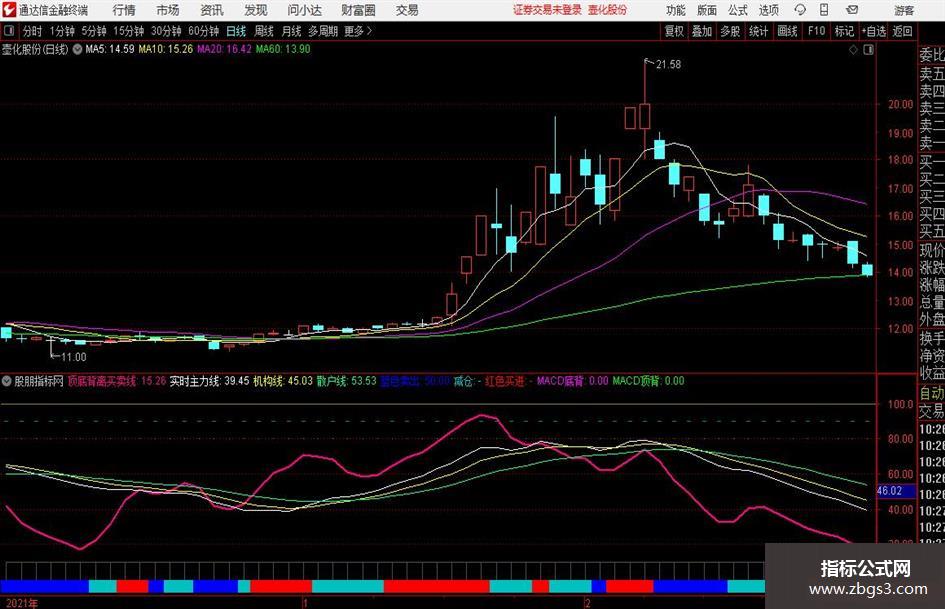Click the 换手 row in right sidebar
945x609 pixels.
(x=932, y=338)
